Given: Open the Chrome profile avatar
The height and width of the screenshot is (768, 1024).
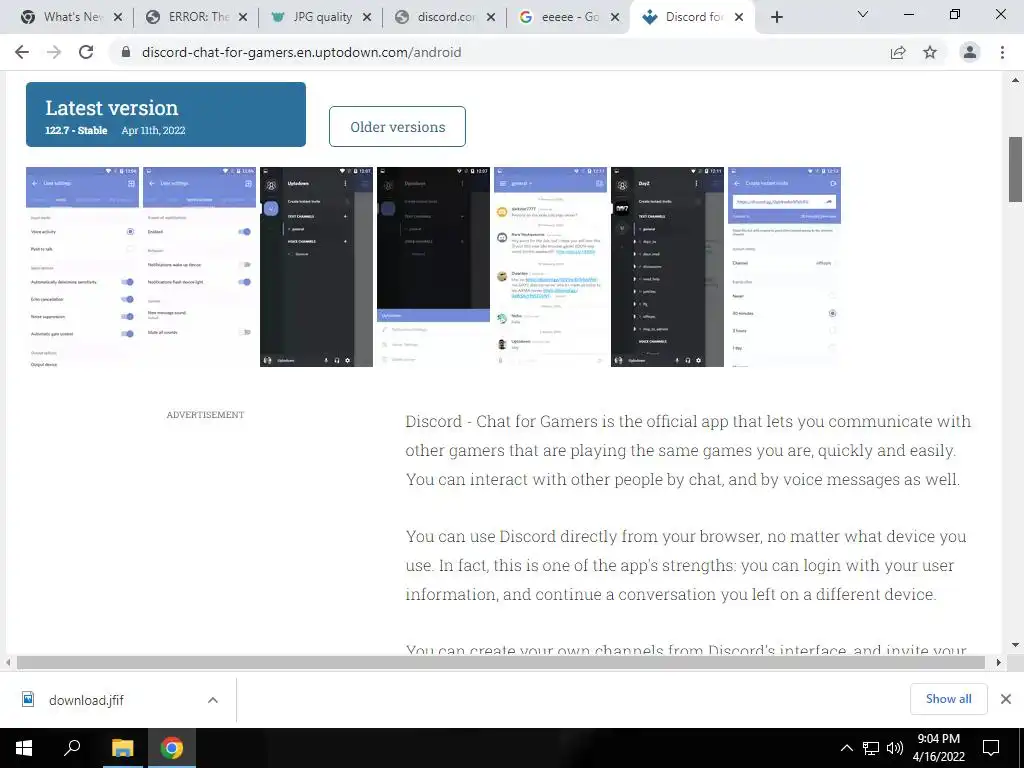Looking at the screenshot, I should [x=970, y=52].
